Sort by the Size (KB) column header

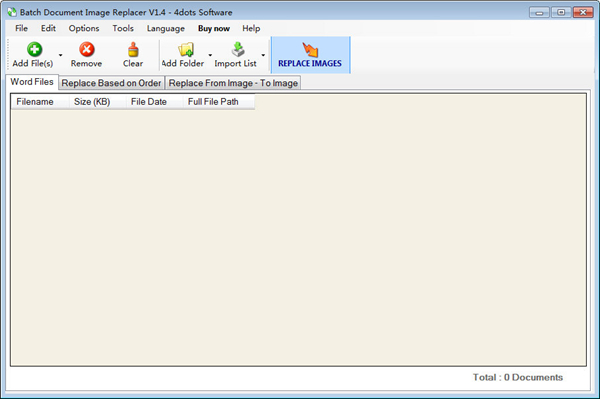pos(98,102)
